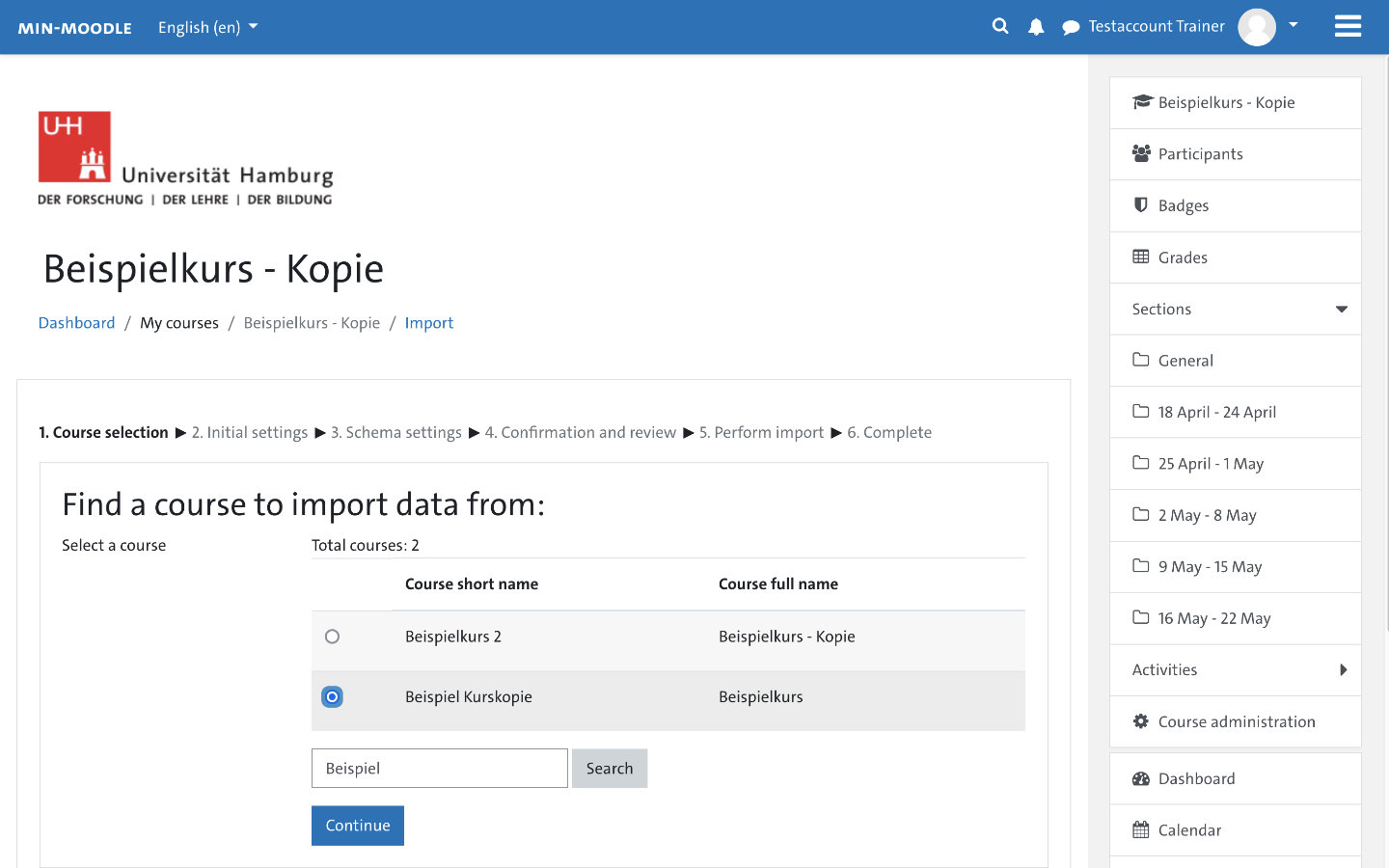
Task: Click the Calendar icon in sidebar
Action: coord(1141,829)
